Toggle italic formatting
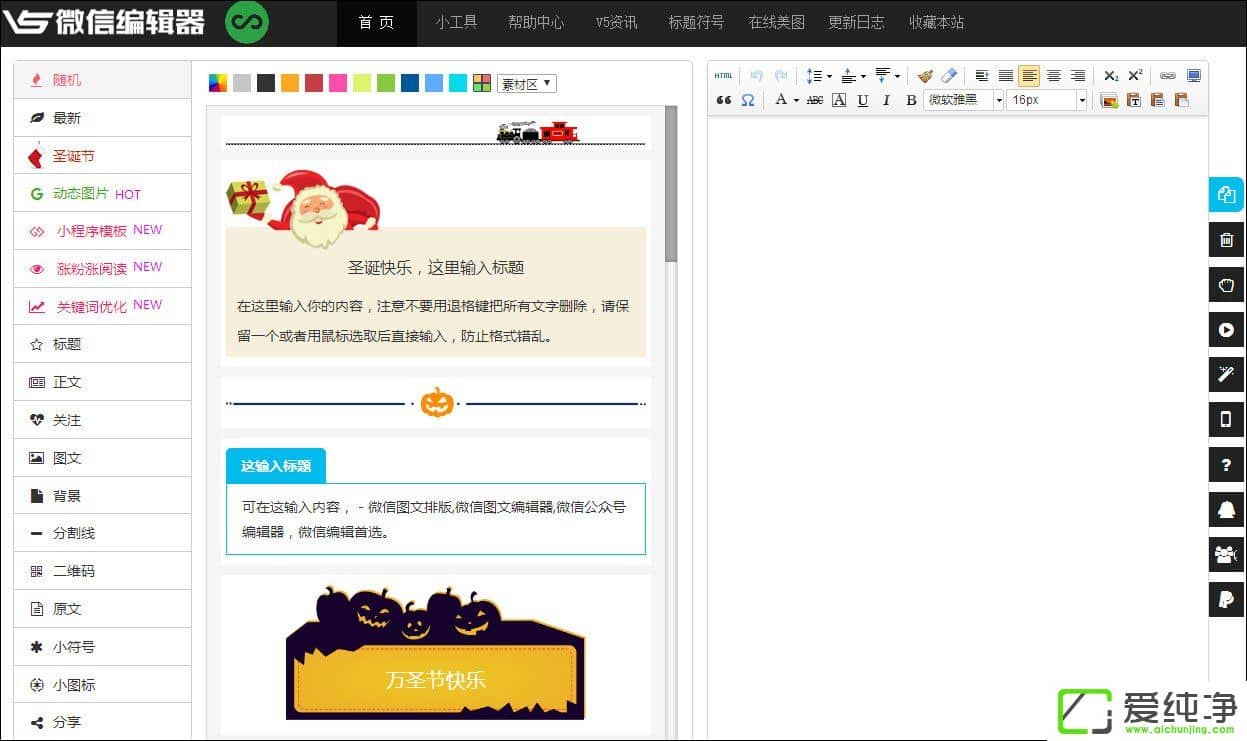The image size is (1247, 741). 887,100
